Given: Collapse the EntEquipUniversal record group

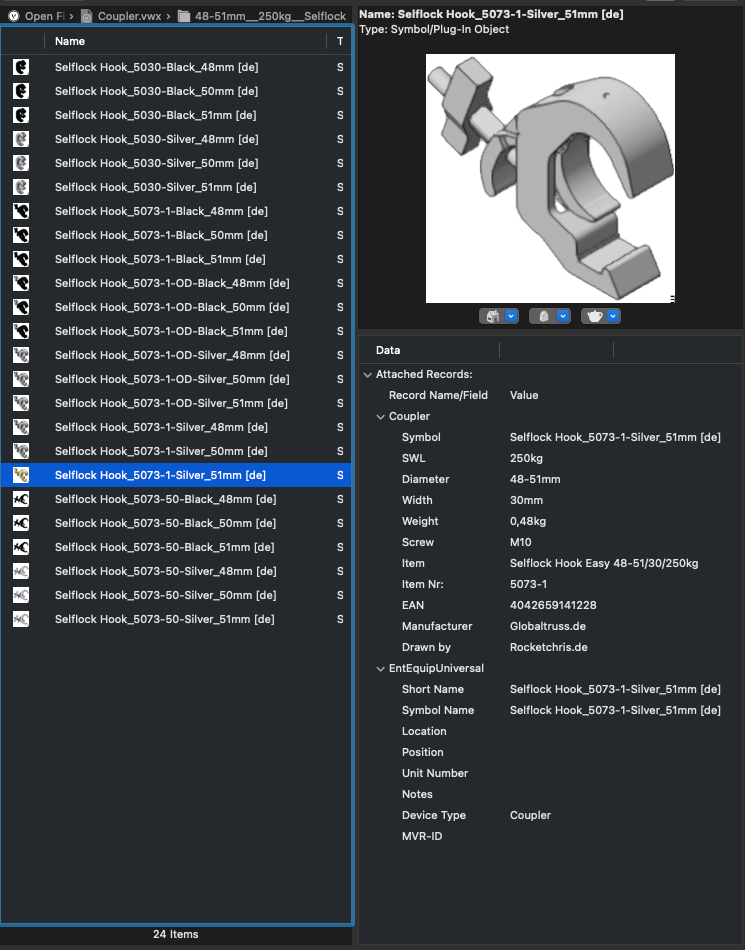Looking at the screenshot, I should pyautogui.click(x=380, y=669).
